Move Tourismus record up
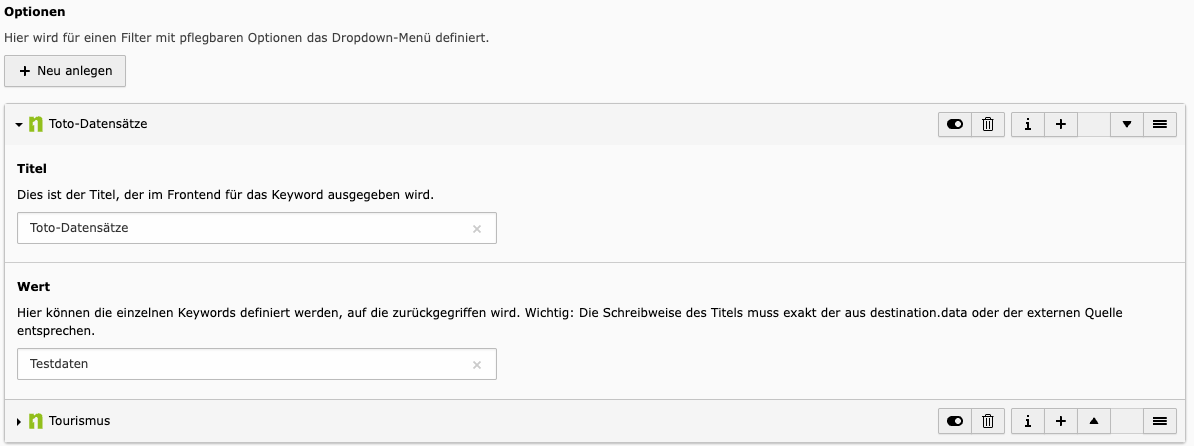The height and width of the screenshot is (446, 1194). coord(1094,422)
